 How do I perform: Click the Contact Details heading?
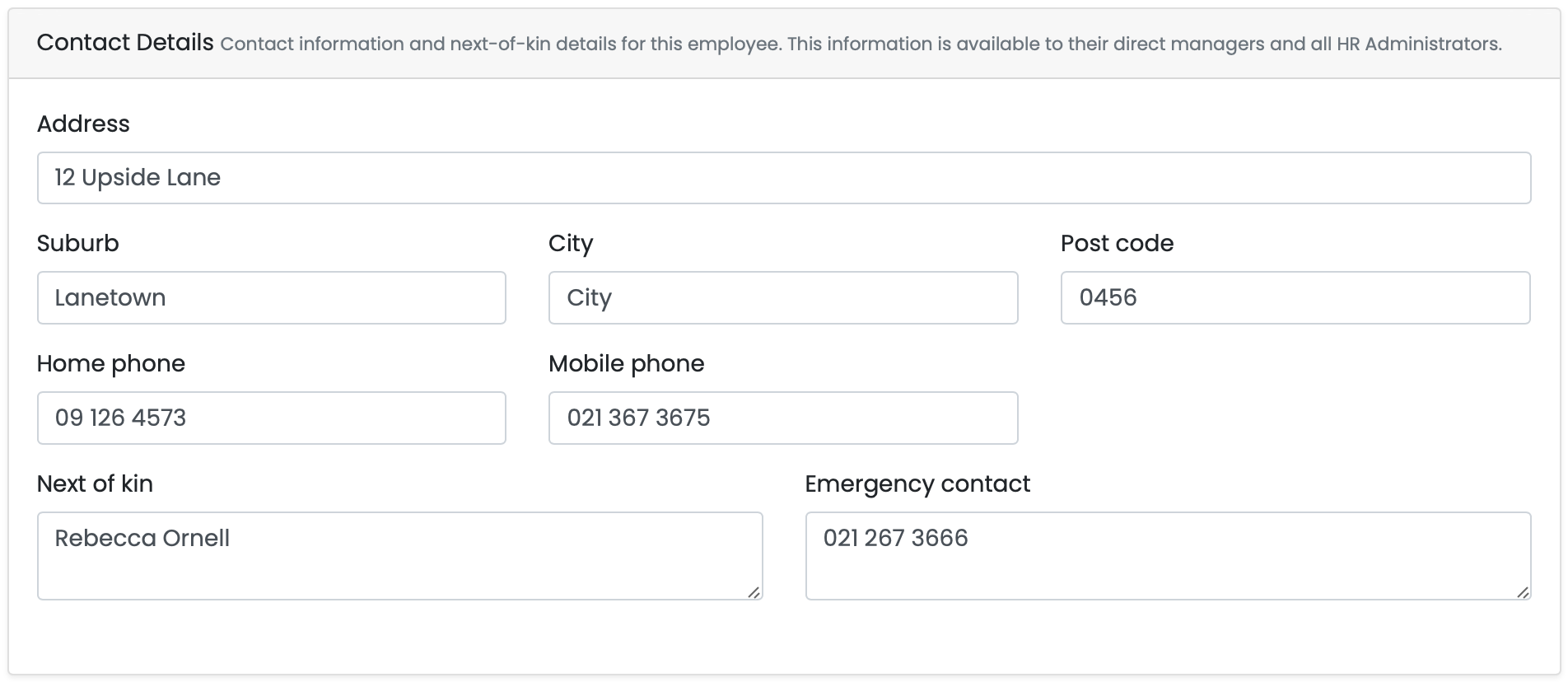point(125,43)
